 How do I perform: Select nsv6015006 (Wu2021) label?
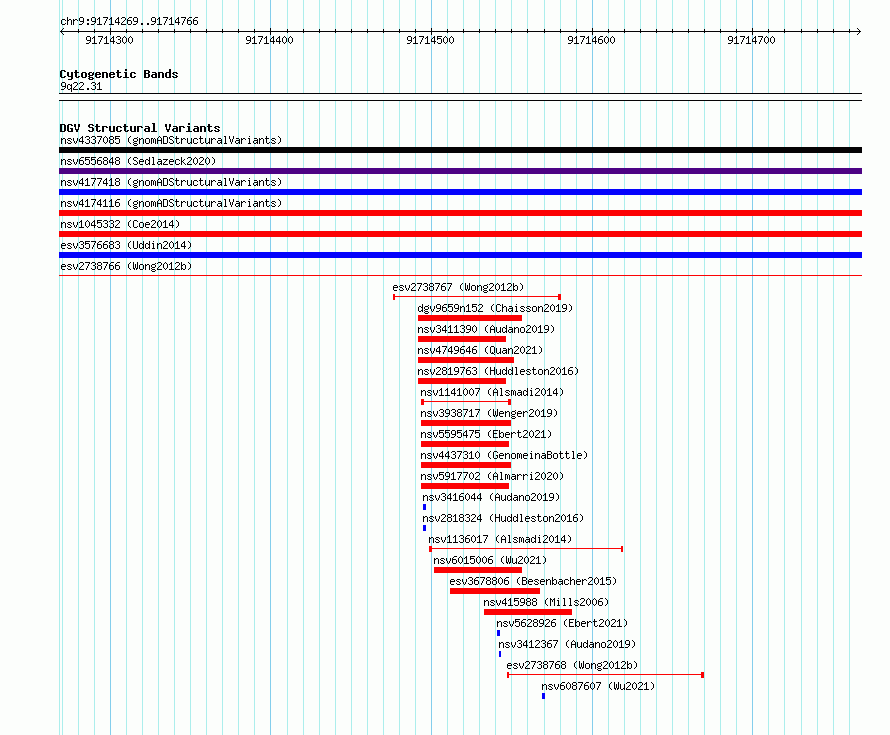490,560
